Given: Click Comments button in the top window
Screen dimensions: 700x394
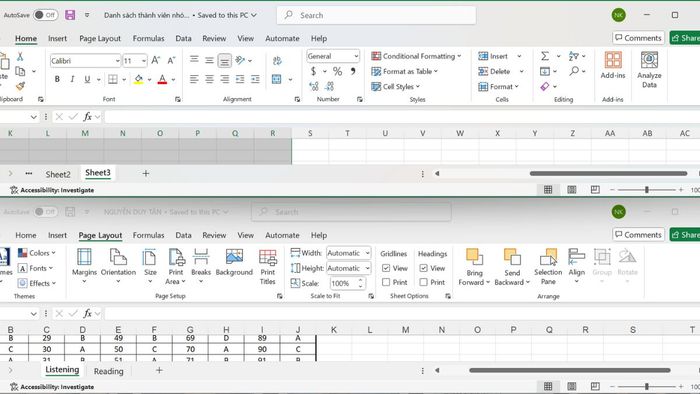Looking at the screenshot, I should (638, 38).
